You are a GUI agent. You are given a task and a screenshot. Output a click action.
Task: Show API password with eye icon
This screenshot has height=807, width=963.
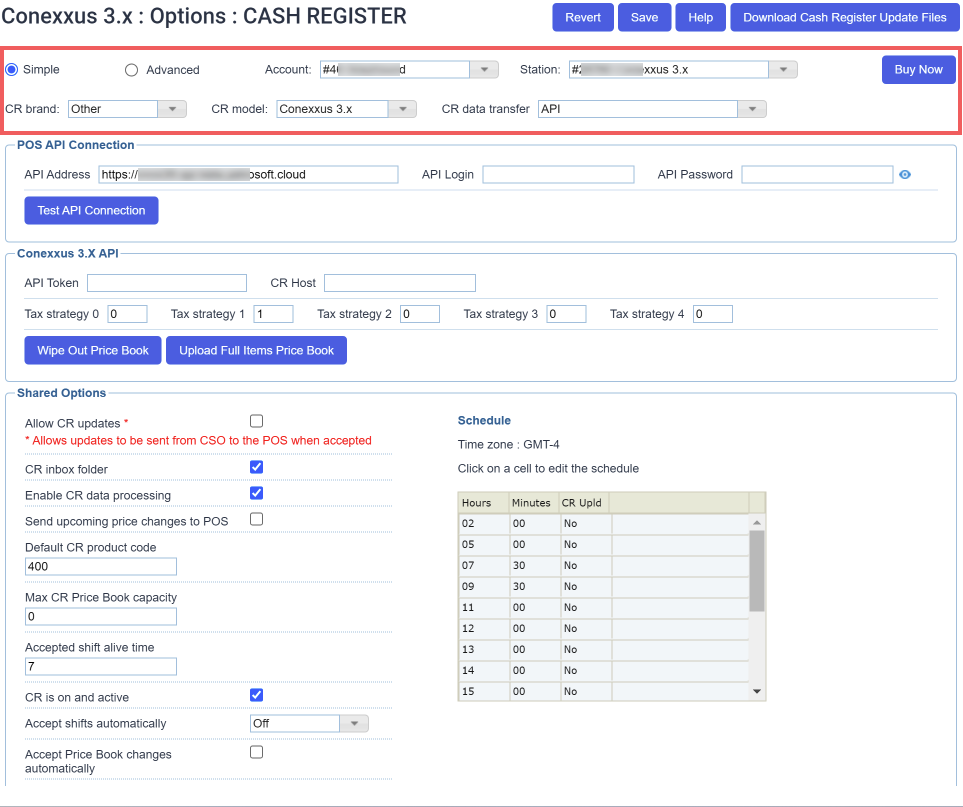pos(905,174)
